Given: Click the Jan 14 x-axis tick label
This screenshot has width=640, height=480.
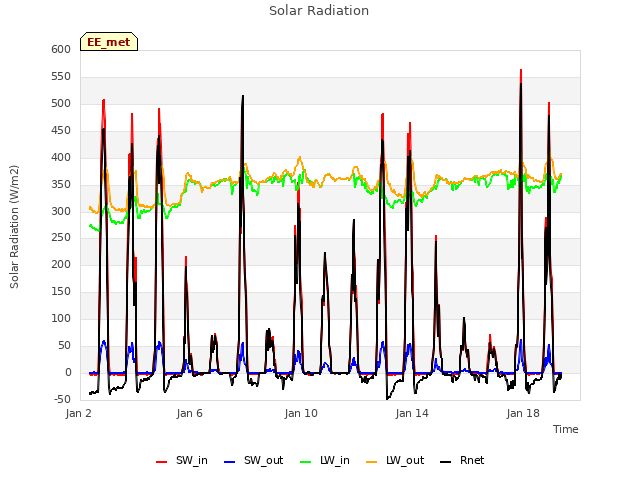Looking at the screenshot, I should pyautogui.click(x=412, y=413).
